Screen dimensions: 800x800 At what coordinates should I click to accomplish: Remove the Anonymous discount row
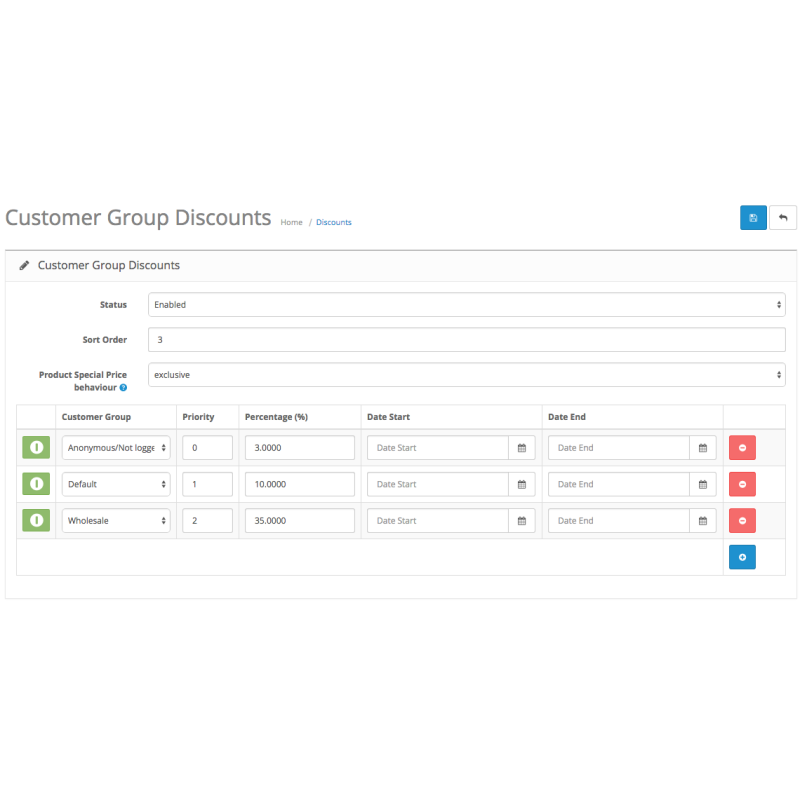(742, 448)
